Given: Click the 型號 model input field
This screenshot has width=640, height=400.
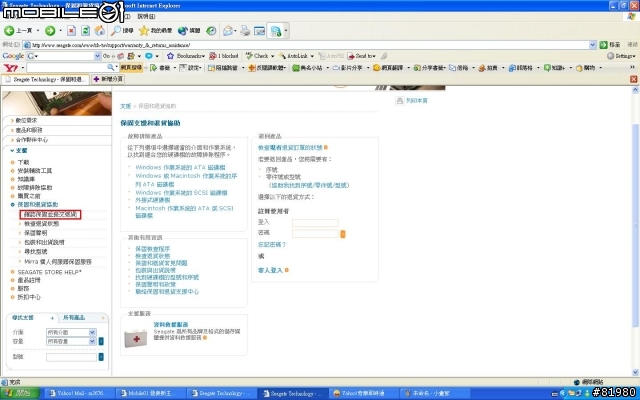Looking at the screenshot, I should (71, 357).
